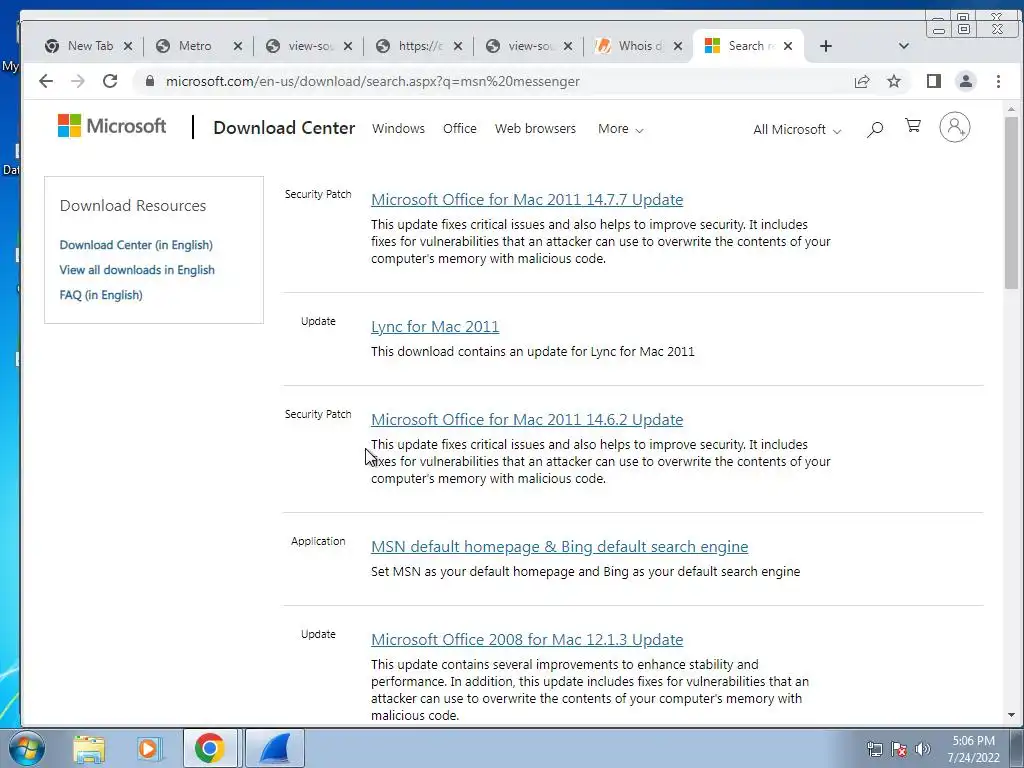Screen dimensions: 1024x768
Task: Open Microsoft Office 2008 for Mac 12.1.3 Update
Action: pyautogui.click(x=527, y=639)
